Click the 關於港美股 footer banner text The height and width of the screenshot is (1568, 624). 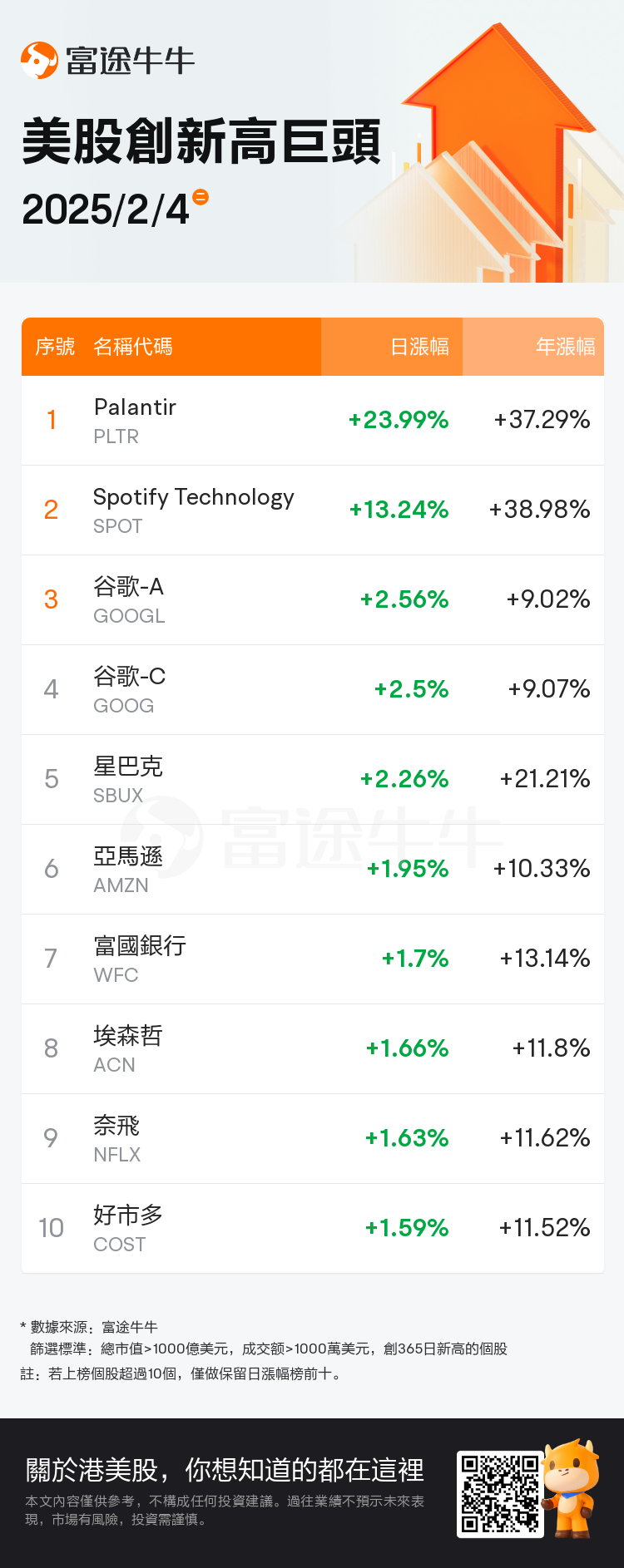[x=225, y=1470]
